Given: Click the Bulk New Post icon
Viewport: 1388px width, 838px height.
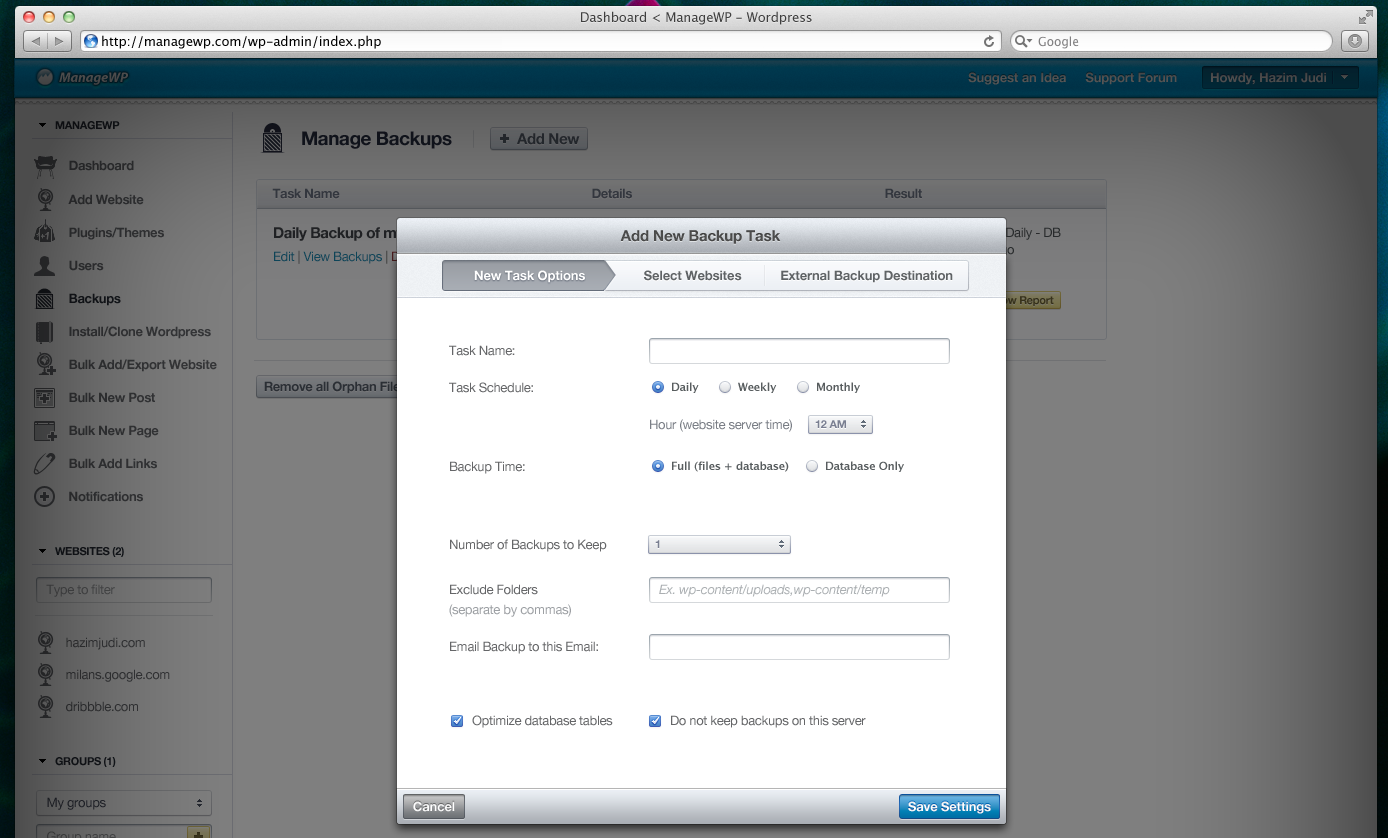Looking at the screenshot, I should (x=45, y=397).
